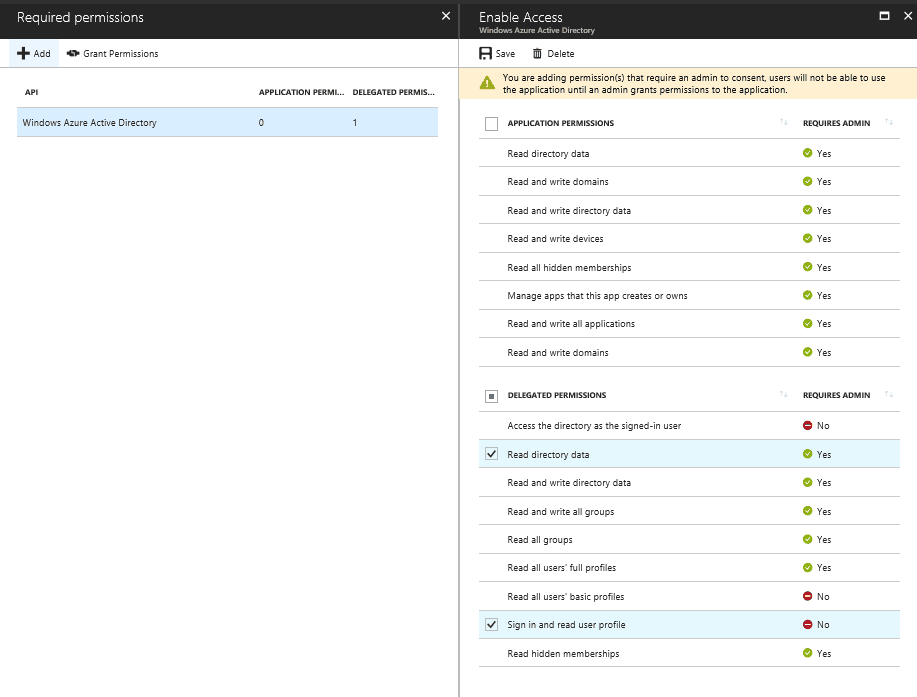Uncheck delegated Read directory data checkbox
917x697 pixels.
(491, 454)
